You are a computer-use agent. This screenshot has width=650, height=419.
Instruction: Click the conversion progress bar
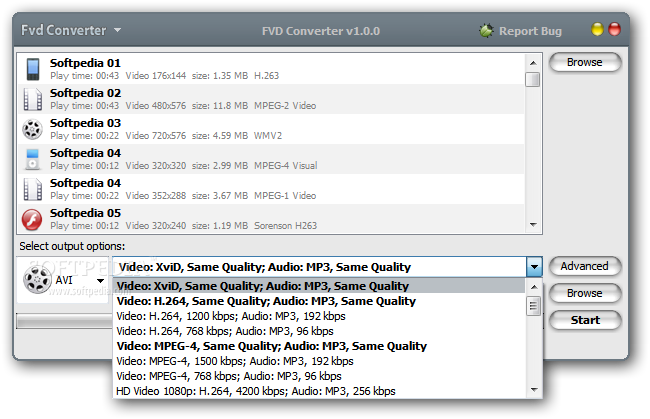tap(64, 321)
